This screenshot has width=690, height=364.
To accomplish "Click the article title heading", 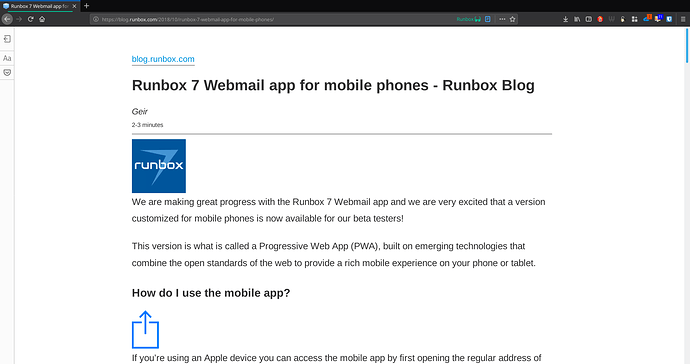I will 333,85.
